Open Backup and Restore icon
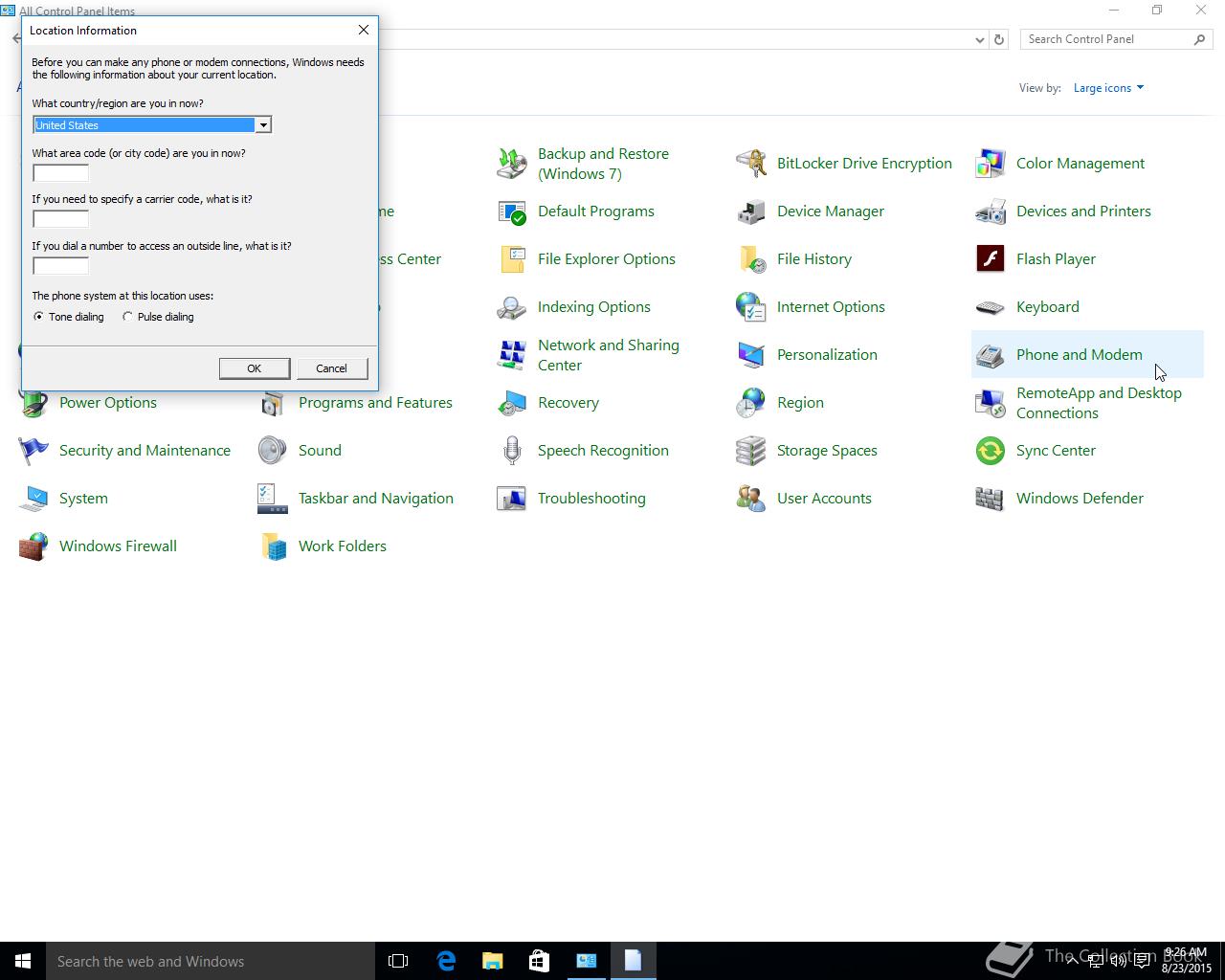Viewport: 1225px width, 980px height. [512, 164]
